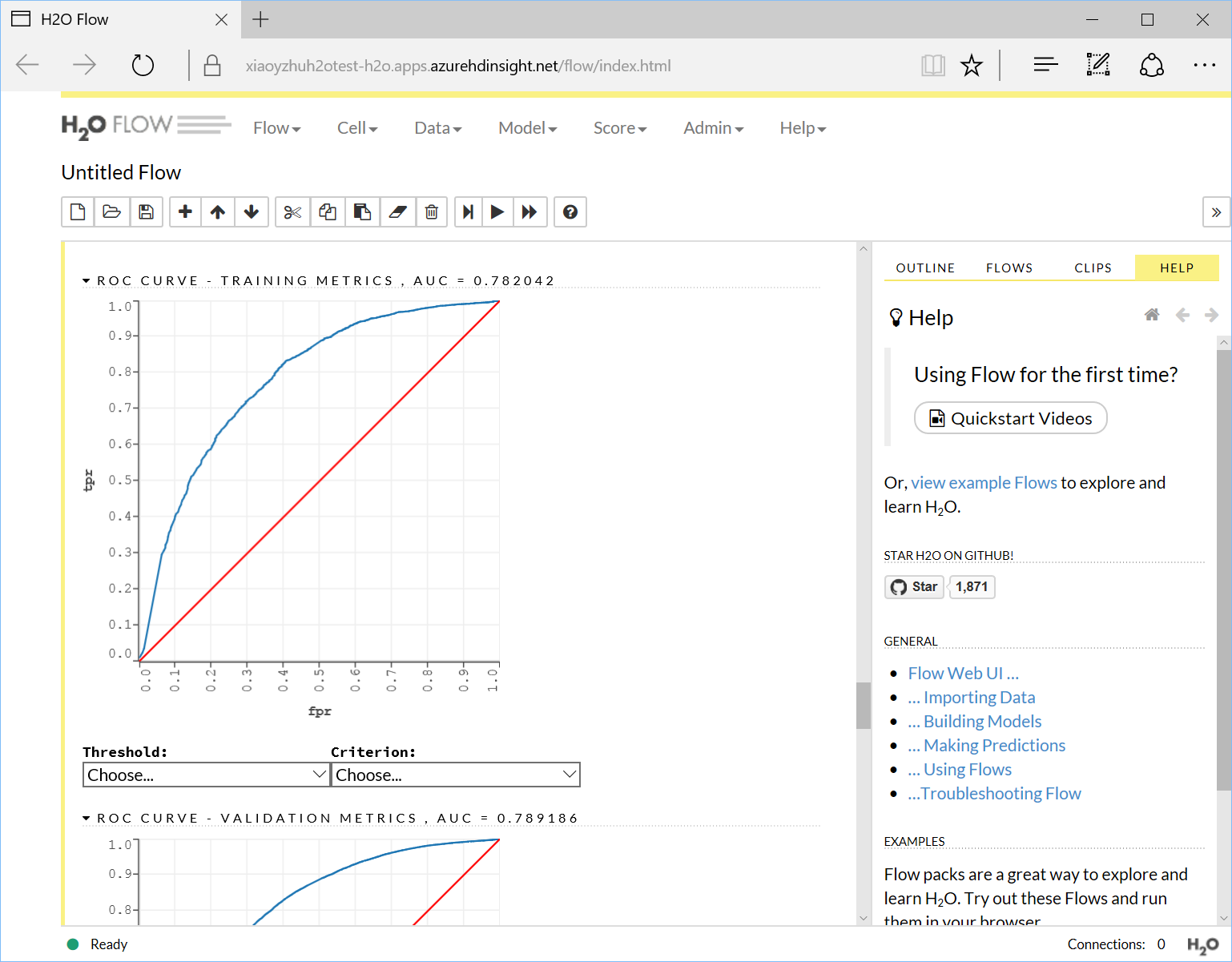Viewport: 1232px width, 962px height.
Task: Open the Score menu
Action: click(x=620, y=128)
